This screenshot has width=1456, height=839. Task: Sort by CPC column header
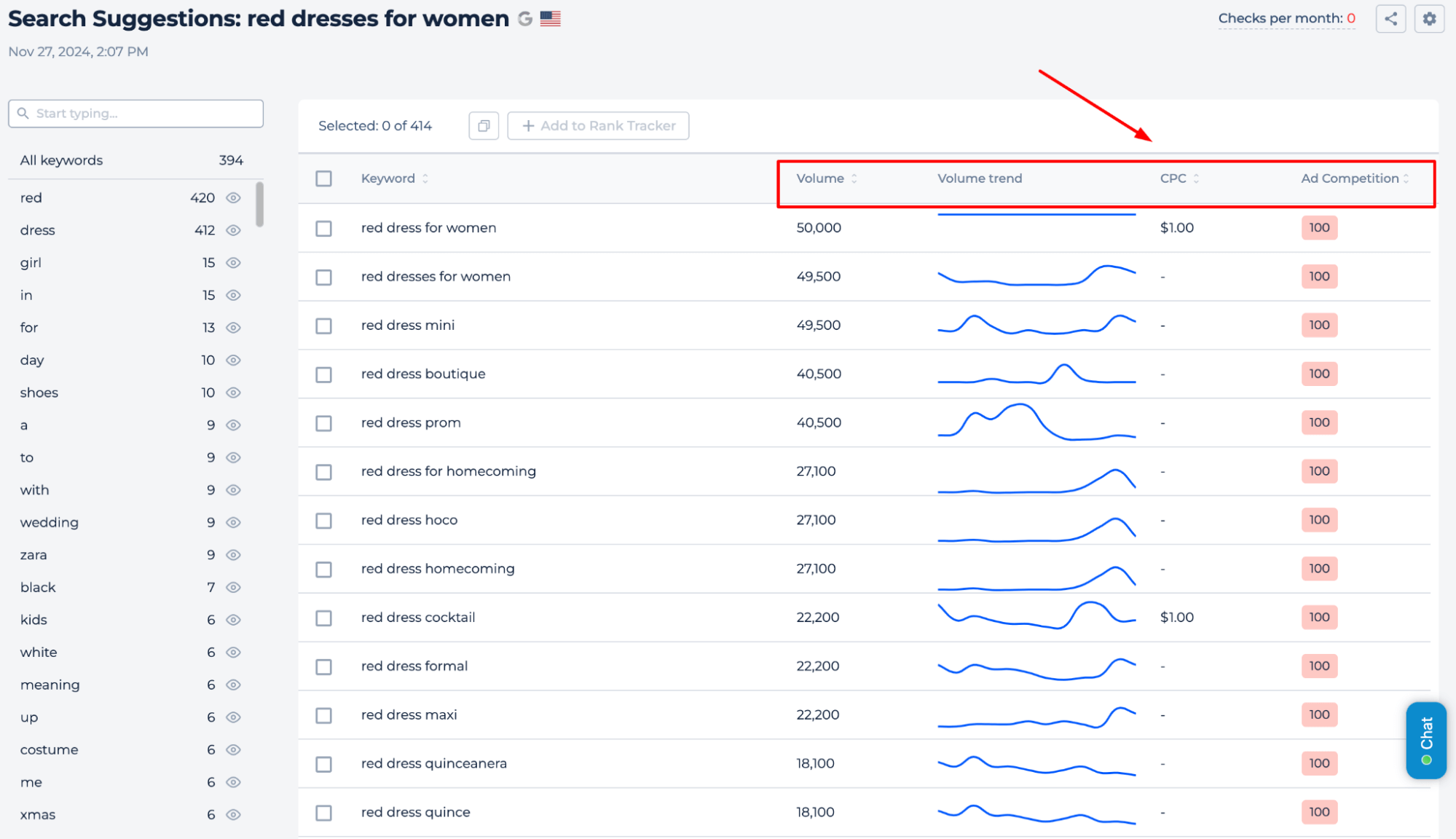pyautogui.click(x=1179, y=179)
